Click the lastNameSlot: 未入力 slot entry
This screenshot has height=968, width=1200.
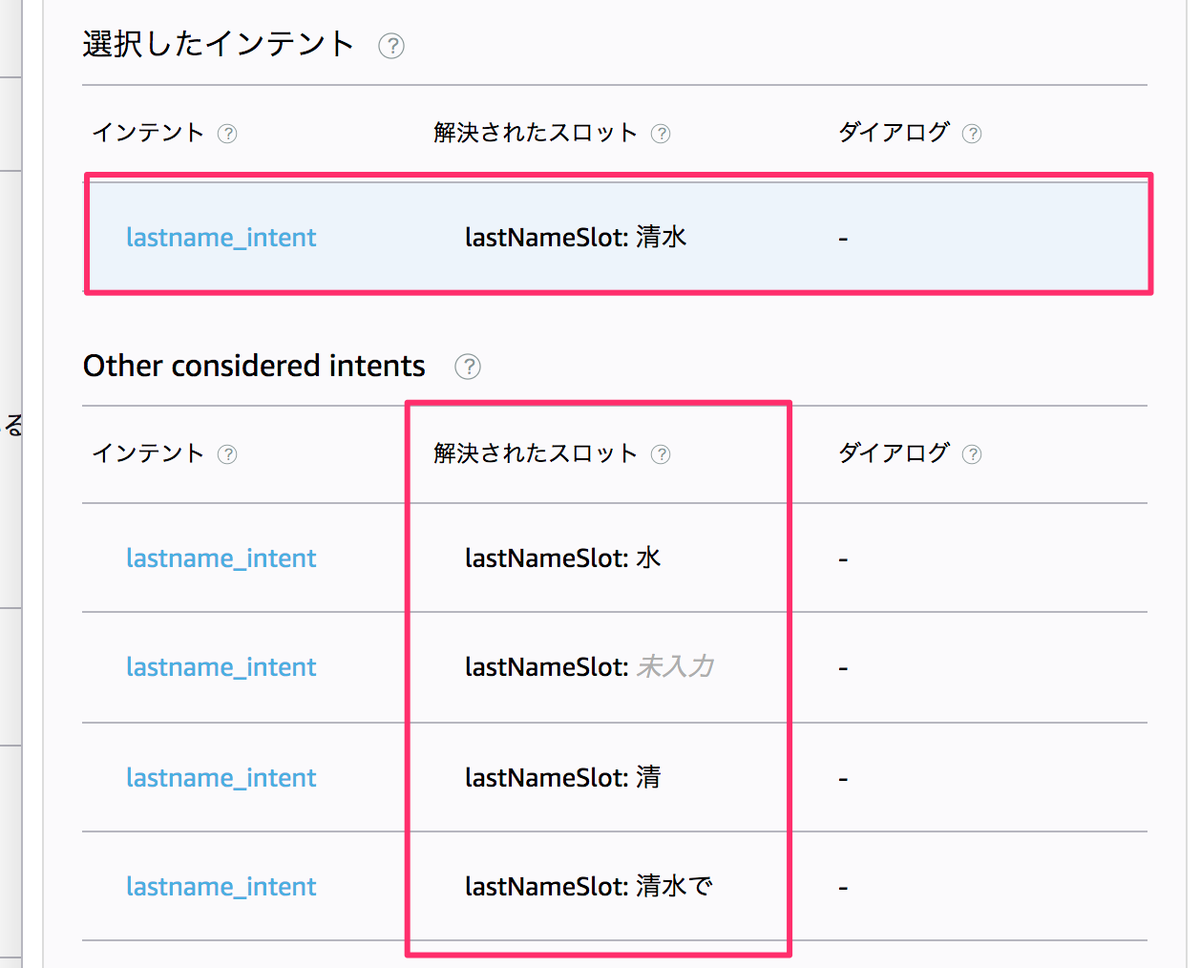point(589,667)
